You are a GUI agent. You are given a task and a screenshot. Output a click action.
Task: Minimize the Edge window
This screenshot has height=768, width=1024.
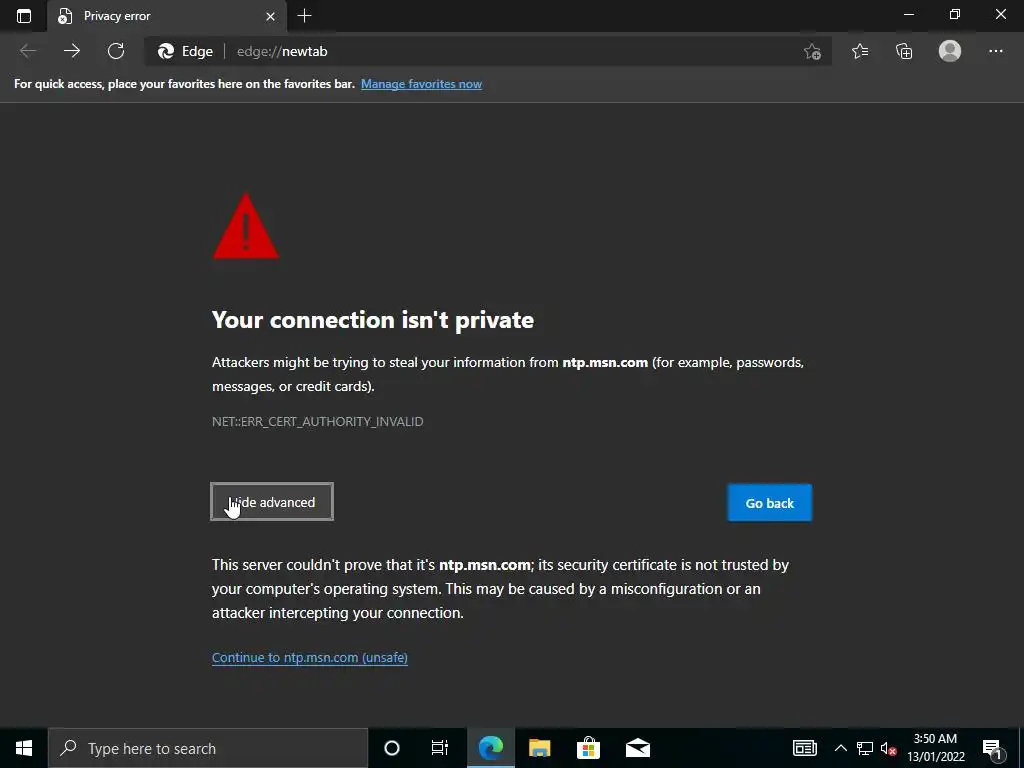(908, 14)
